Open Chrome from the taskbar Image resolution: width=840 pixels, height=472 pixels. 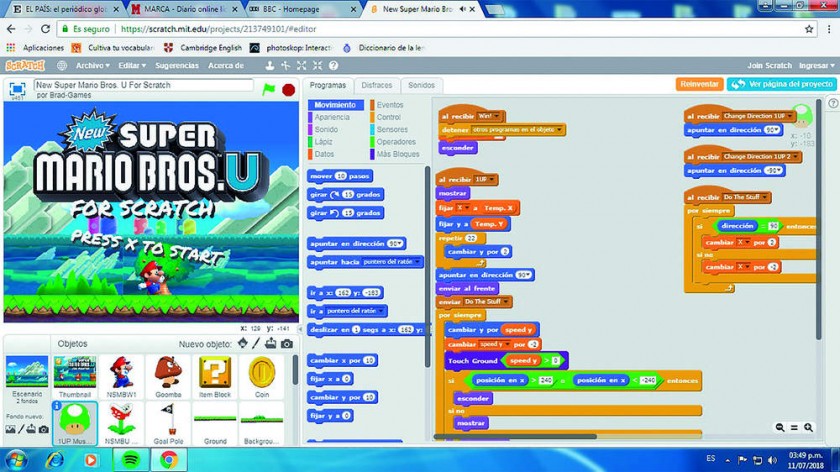pyautogui.click(x=169, y=460)
